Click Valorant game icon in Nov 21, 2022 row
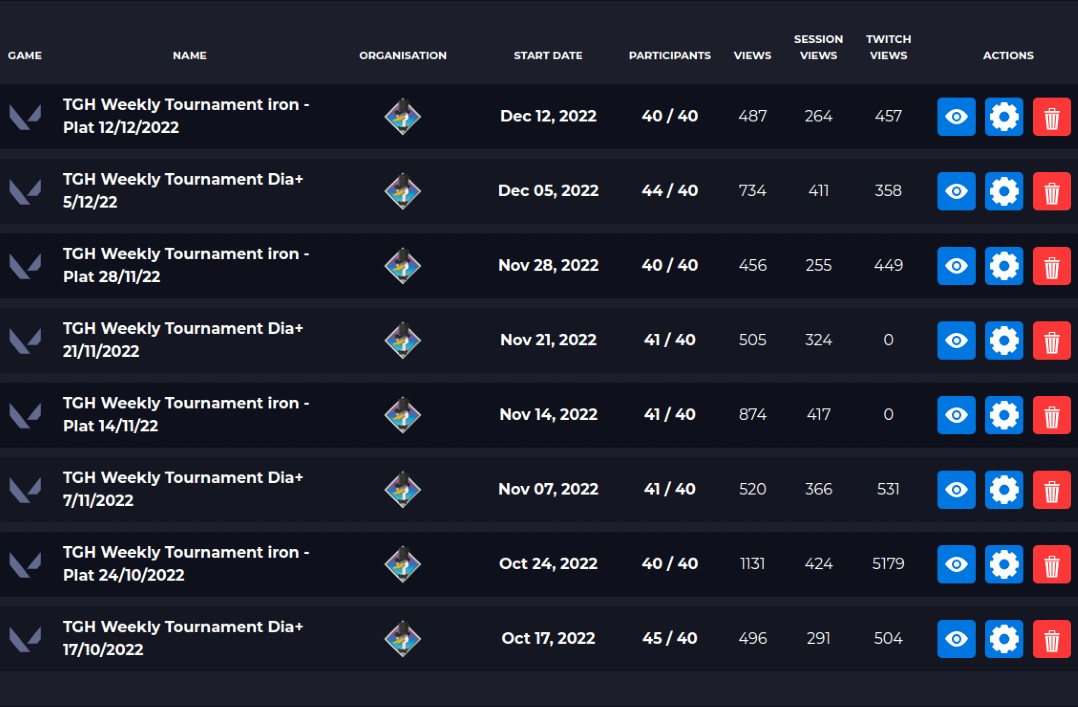 pos(25,340)
